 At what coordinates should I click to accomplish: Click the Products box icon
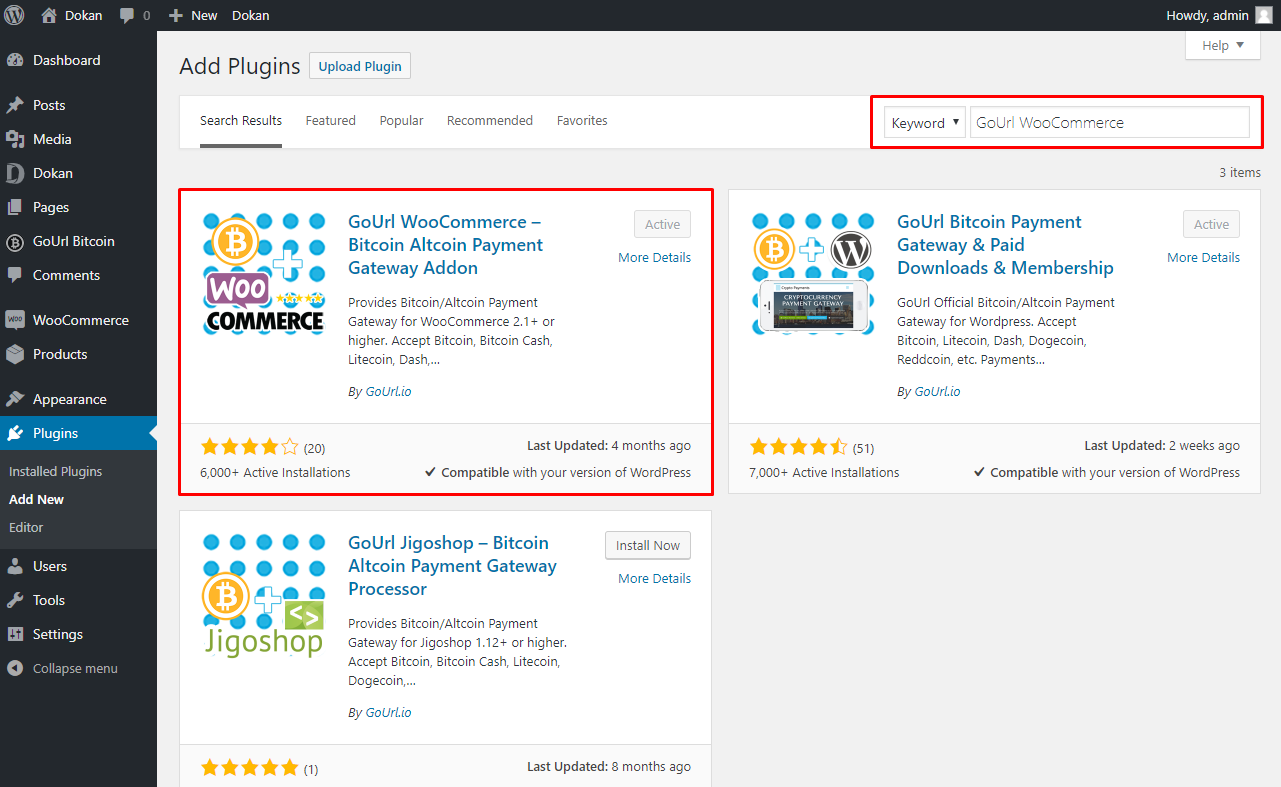15,354
